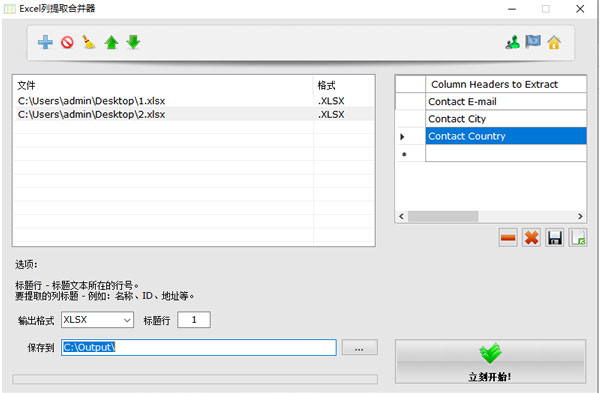Screen dimensions: 600x393
Task: Clear the file list with broom icon
Action: 89,42
